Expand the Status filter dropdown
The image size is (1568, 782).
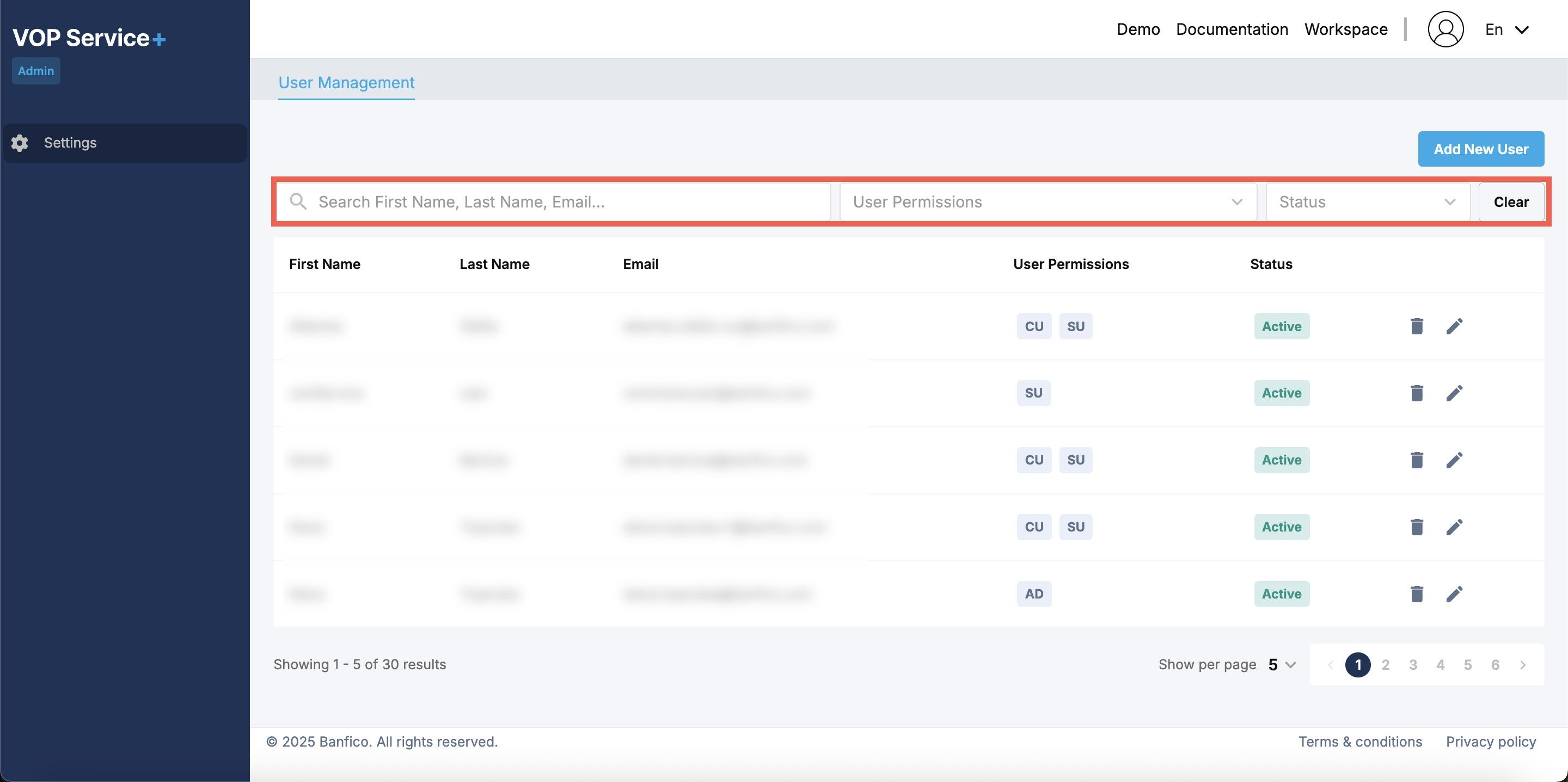click(x=1367, y=202)
